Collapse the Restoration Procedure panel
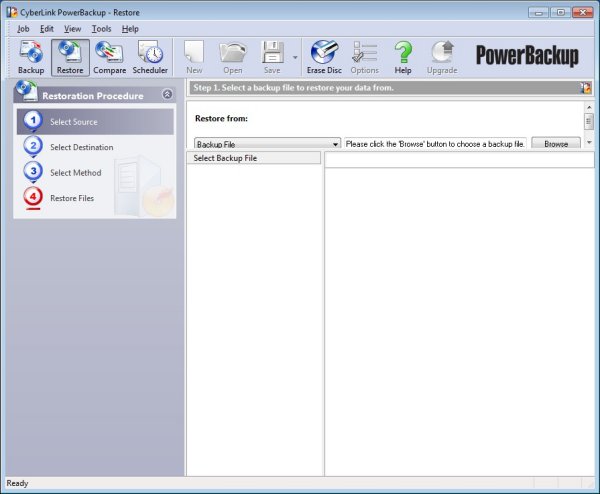This screenshot has height=494, width=600. [x=167, y=94]
